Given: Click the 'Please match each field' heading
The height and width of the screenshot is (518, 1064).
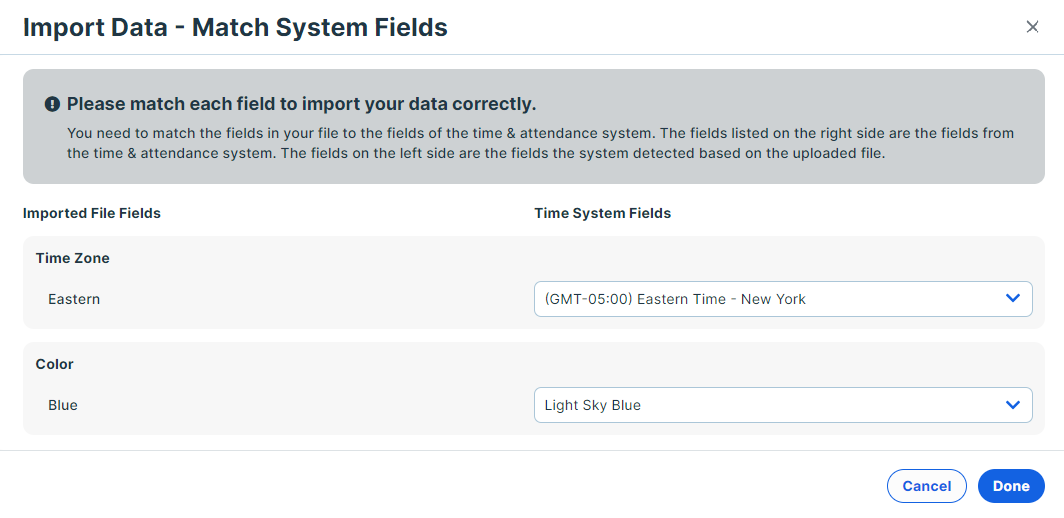Looking at the screenshot, I should pyautogui.click(x=302, y=105).
